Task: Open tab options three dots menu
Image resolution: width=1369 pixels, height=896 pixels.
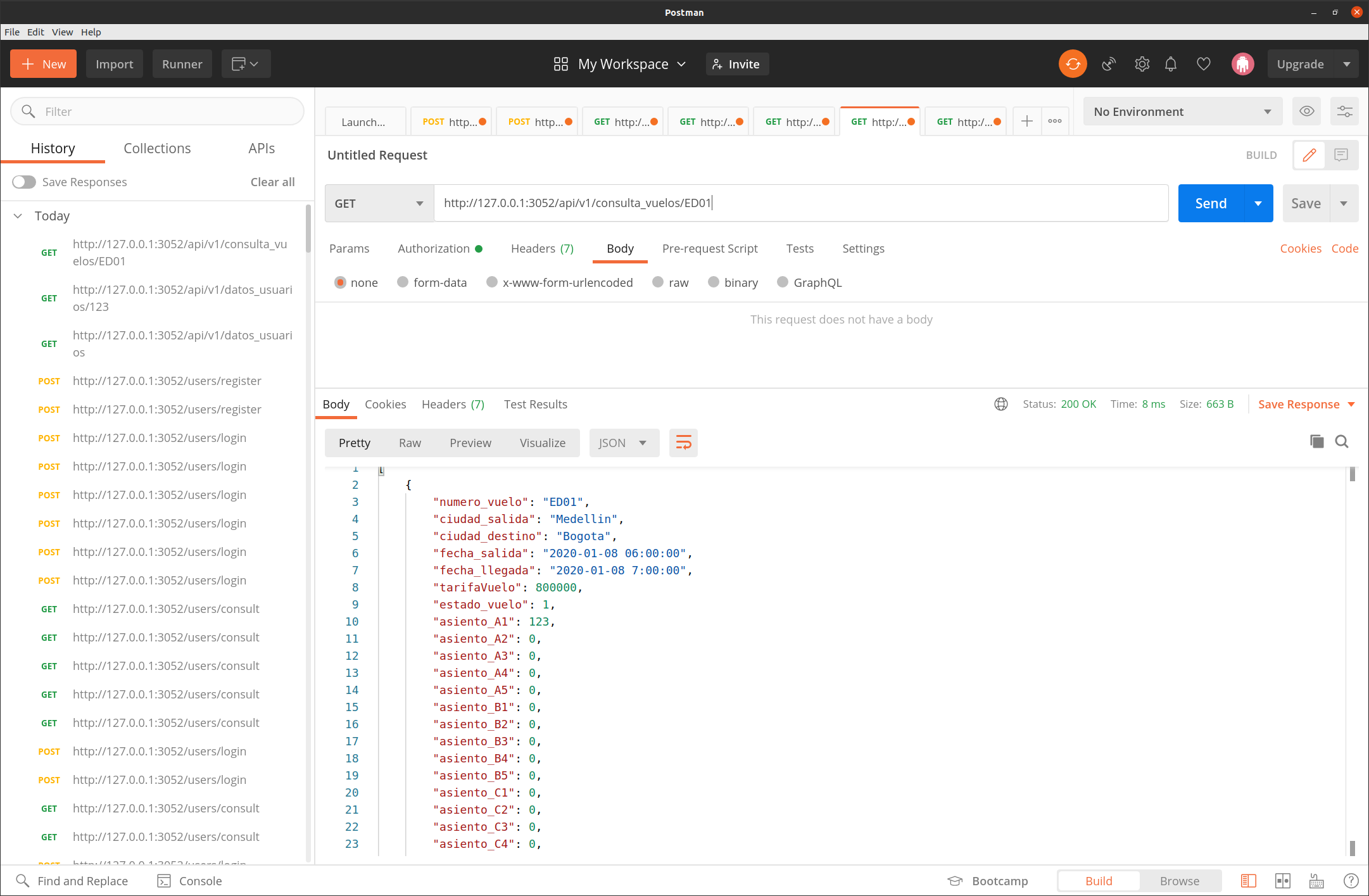Action: point(1055,121)
